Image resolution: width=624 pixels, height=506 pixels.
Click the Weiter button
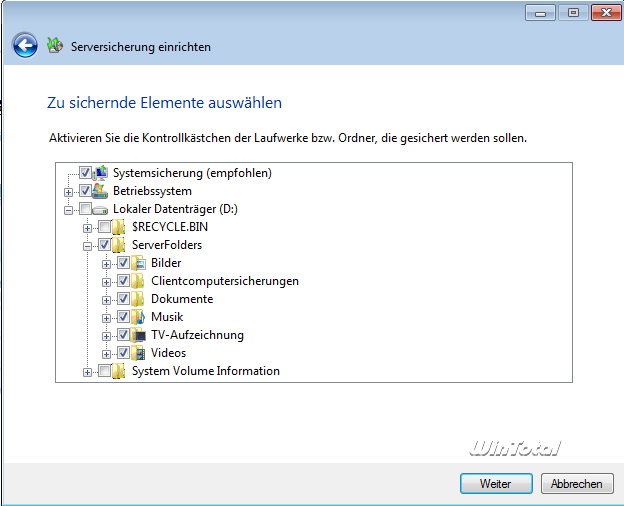(x=495, y=483)
